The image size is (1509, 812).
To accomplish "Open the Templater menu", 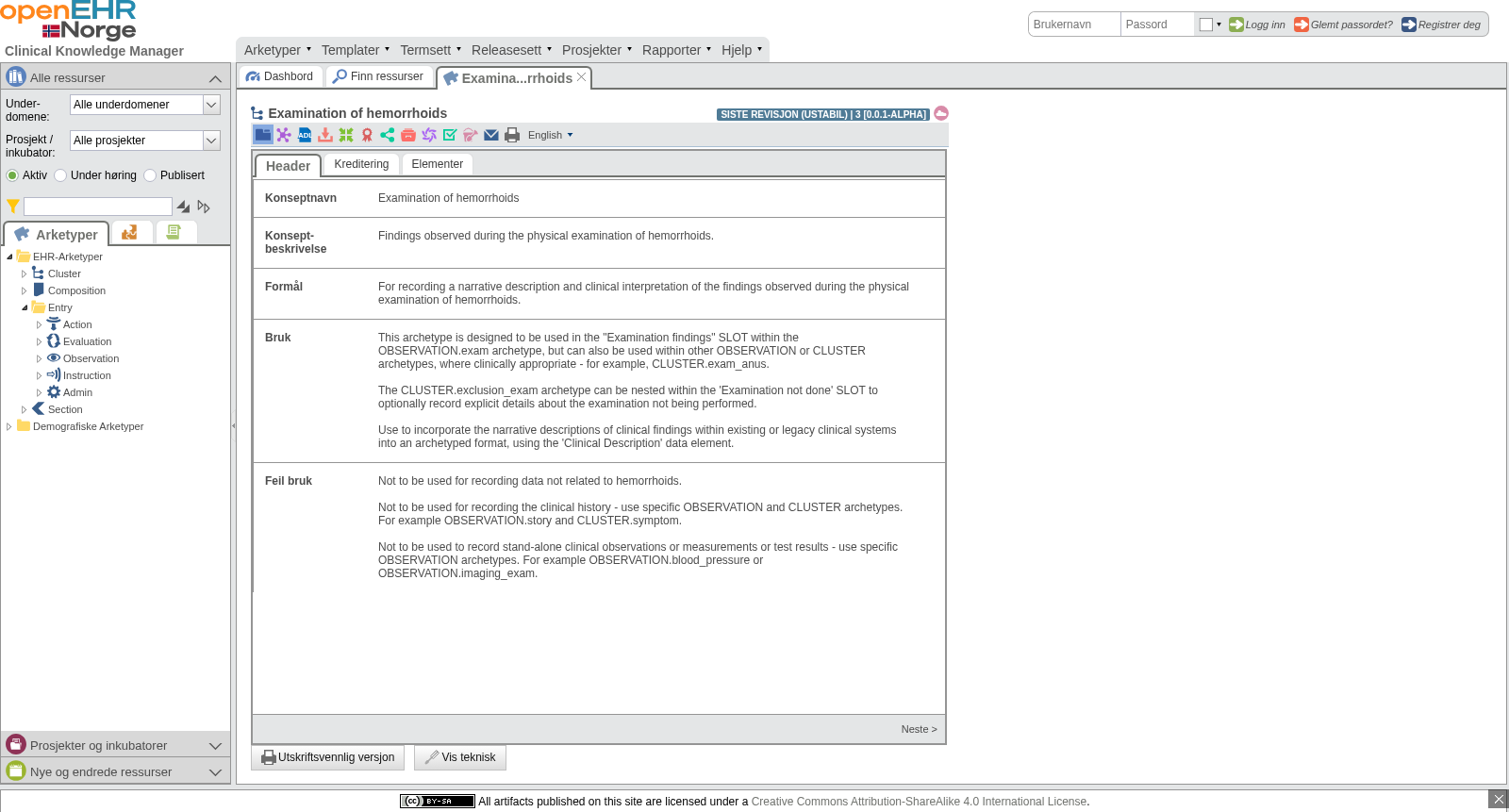I will [355, 50].
